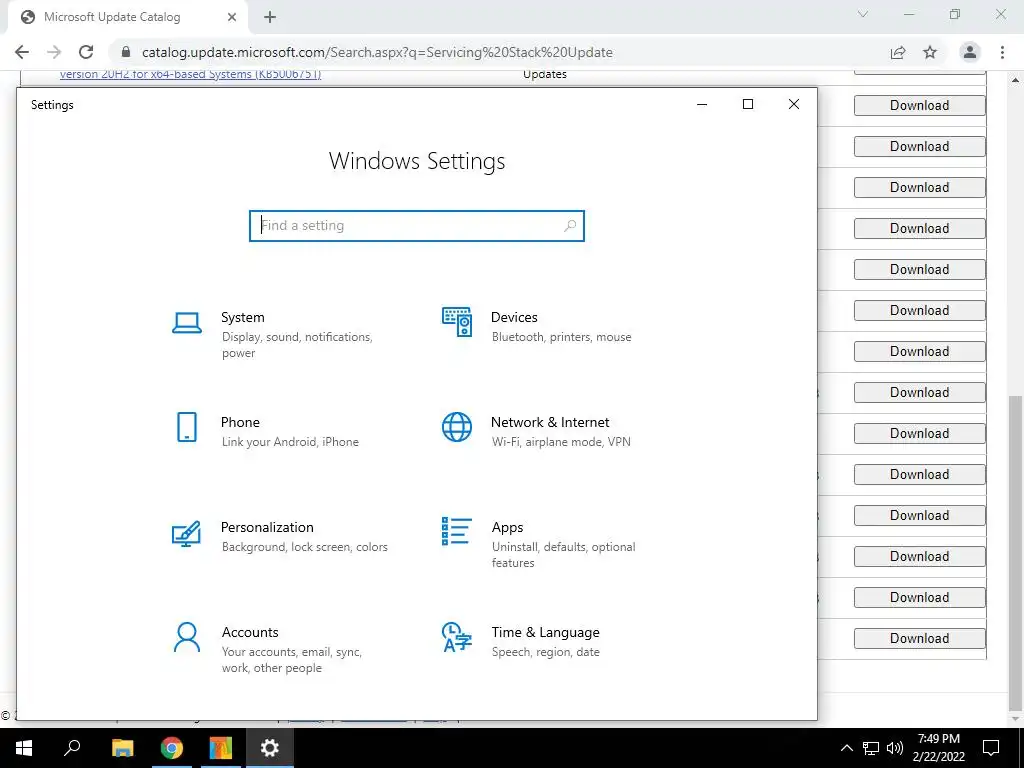Minimize the Settings window

pyautogui.click(x=702, y=104)
